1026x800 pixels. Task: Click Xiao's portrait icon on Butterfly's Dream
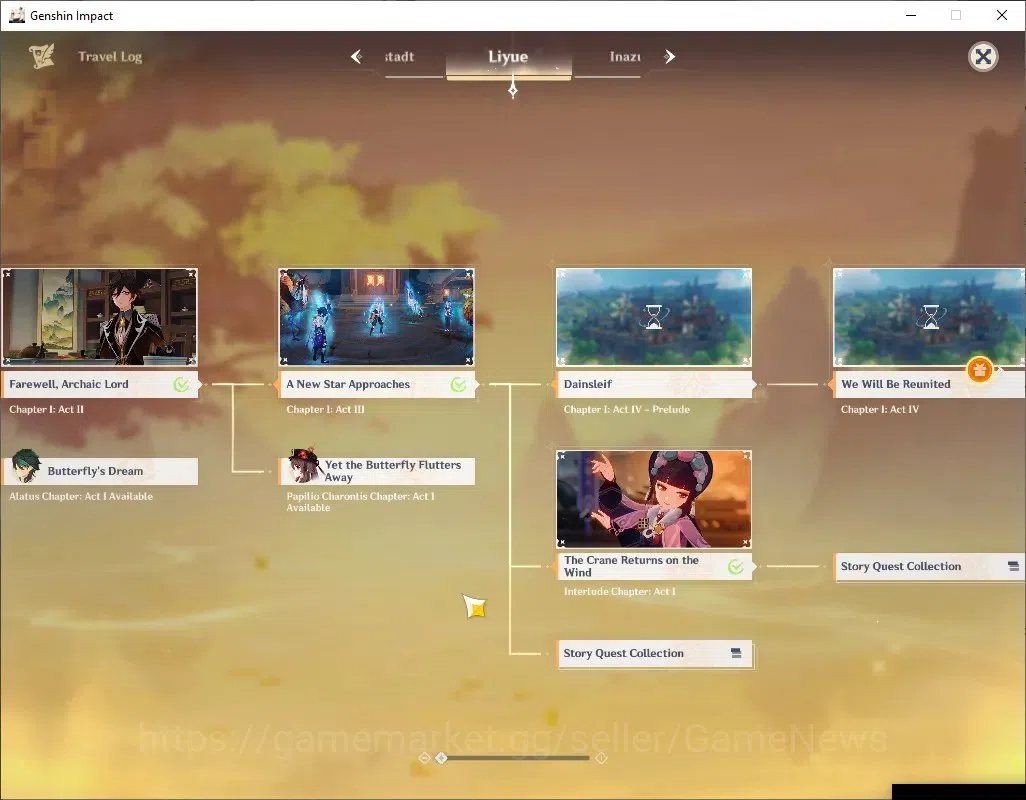[26, 466]
